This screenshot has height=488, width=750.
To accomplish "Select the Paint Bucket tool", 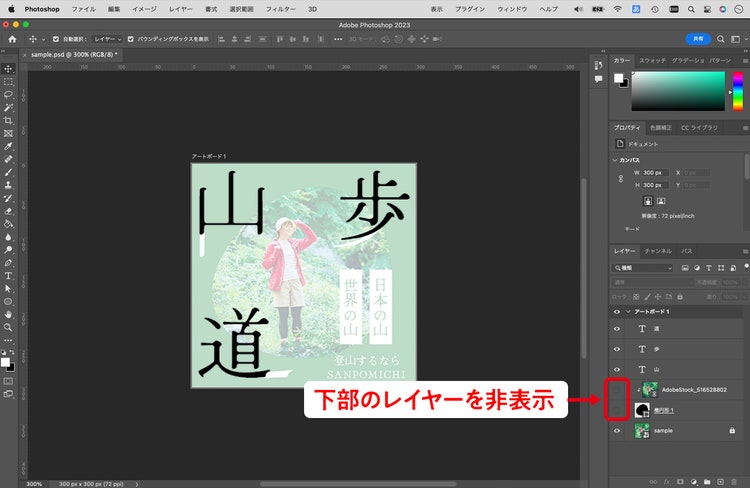I will [8, 224].
